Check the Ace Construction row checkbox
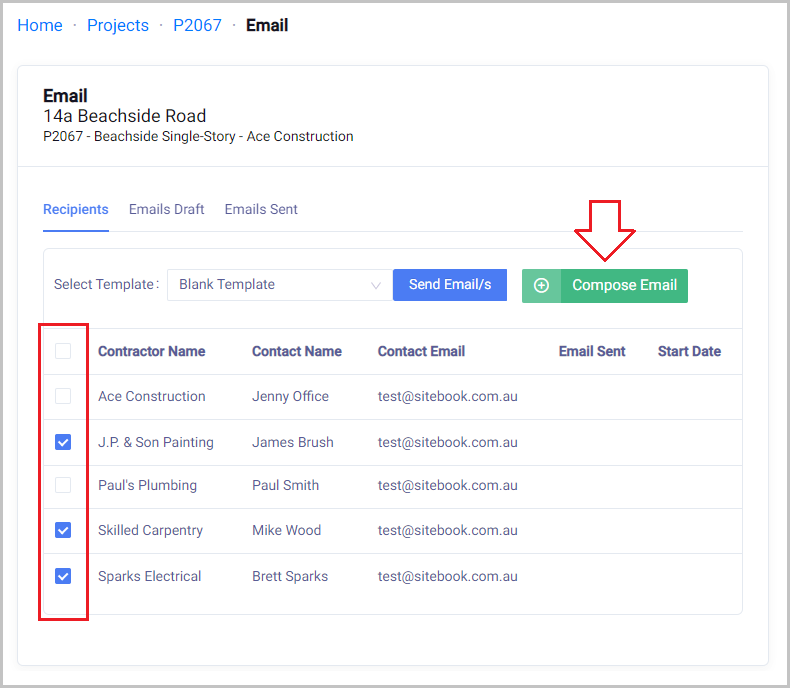Viewport: 790px width, 688px height. coord(63,396)
